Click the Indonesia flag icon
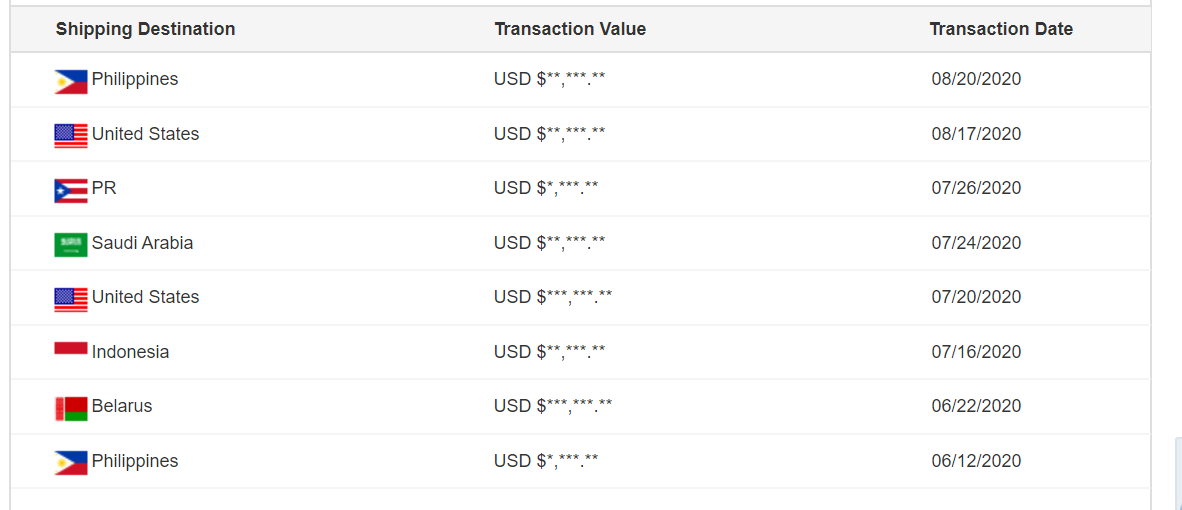Viewport: 1182px width, 510px height. 71,348
